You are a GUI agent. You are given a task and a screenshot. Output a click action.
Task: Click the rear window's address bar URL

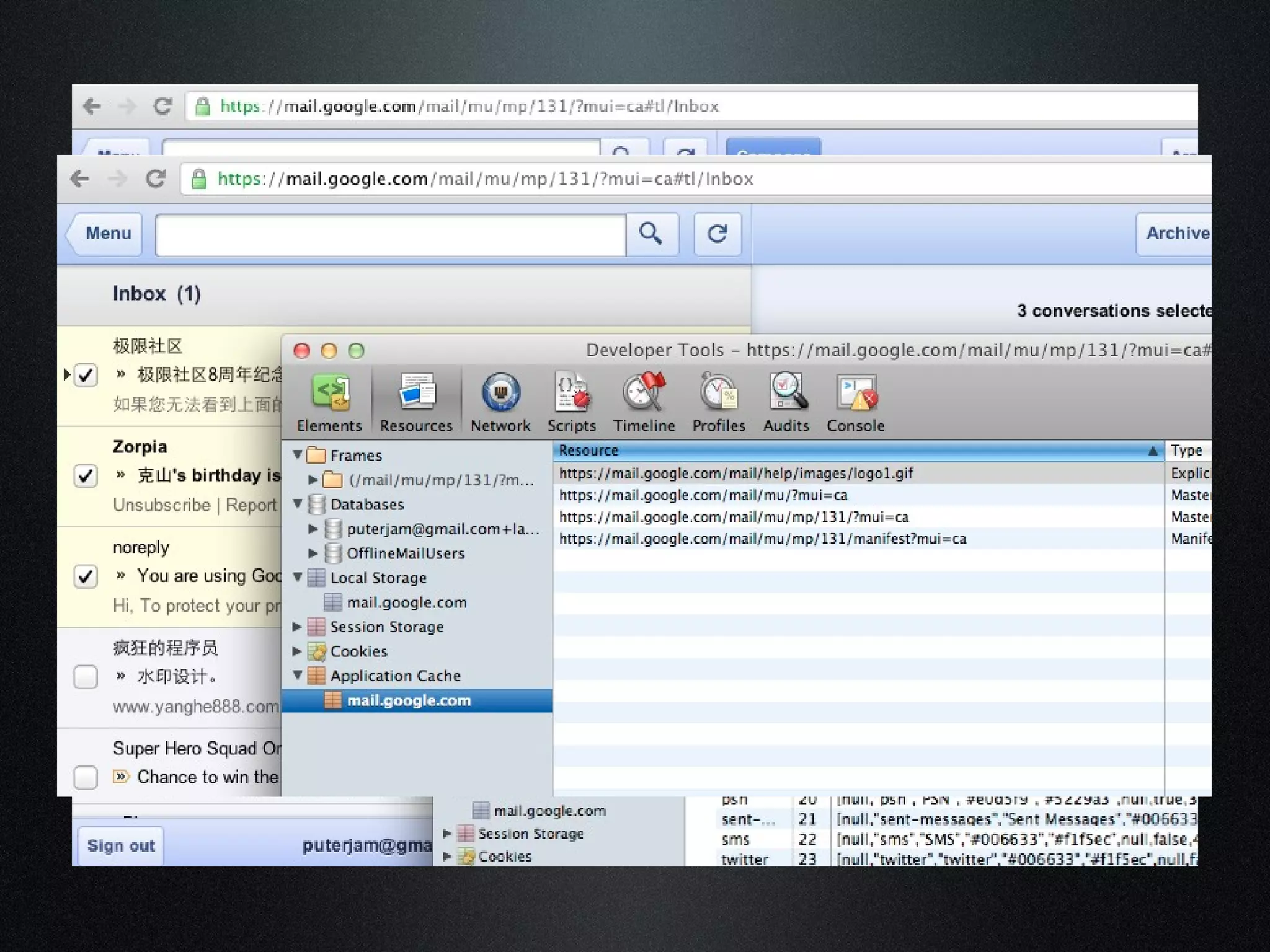pyautogui.click(x=469, y=107)
